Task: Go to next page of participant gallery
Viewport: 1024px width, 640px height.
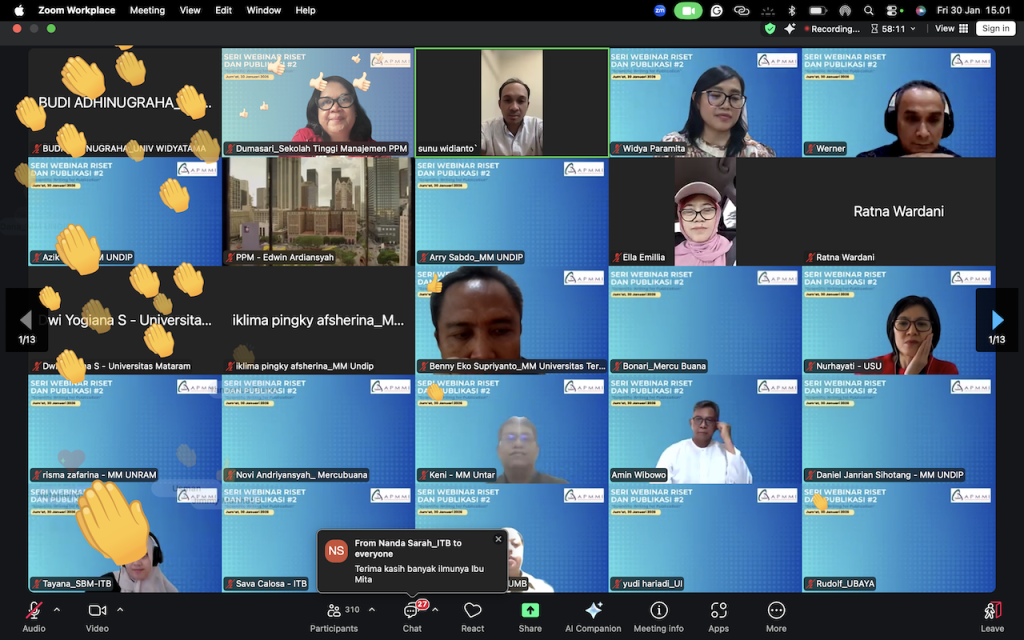Action: [996, 320]
